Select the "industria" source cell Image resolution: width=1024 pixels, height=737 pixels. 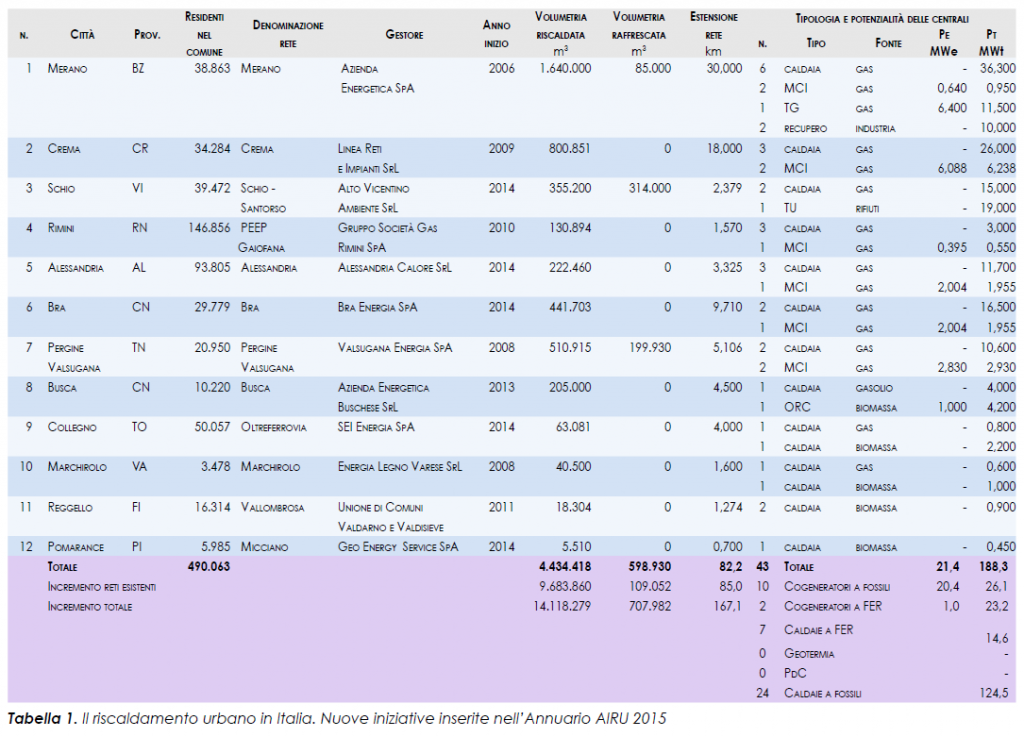click(875, 129)
